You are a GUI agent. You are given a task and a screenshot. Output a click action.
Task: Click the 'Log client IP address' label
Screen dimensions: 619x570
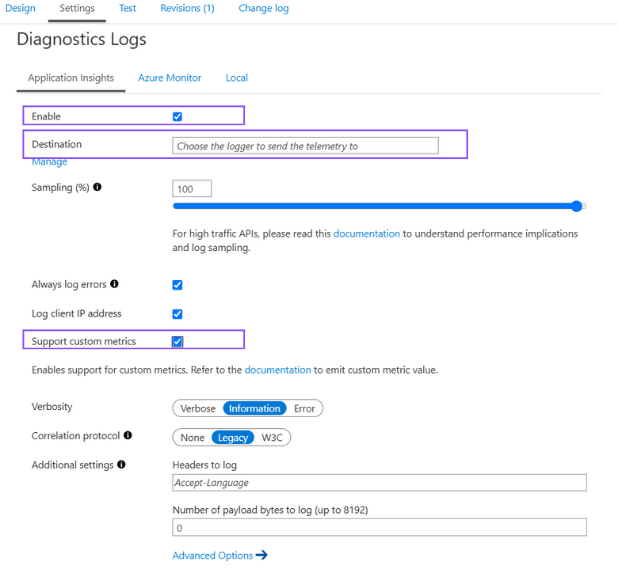click(77, 313)
